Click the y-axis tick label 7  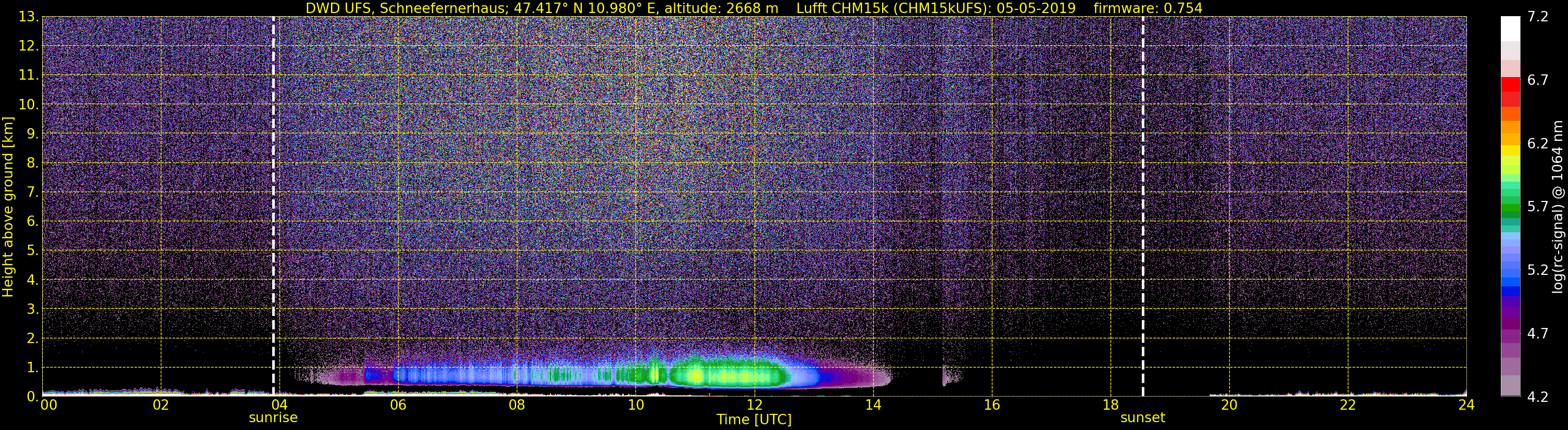32,193
